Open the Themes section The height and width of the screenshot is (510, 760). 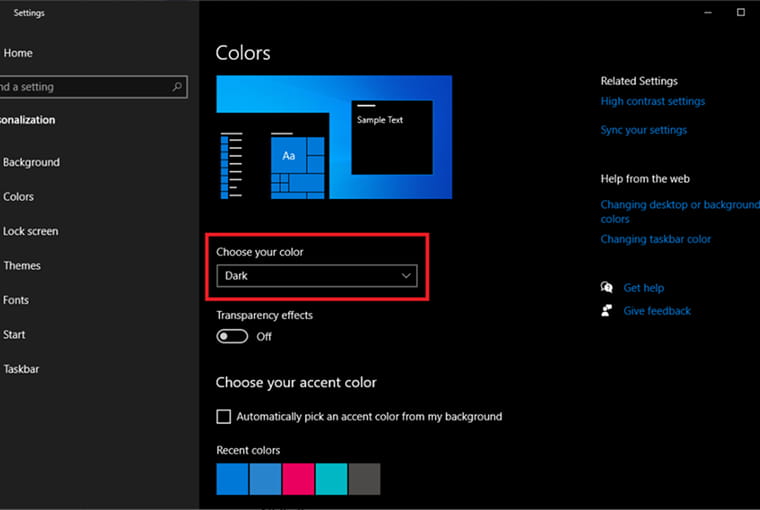22,266
